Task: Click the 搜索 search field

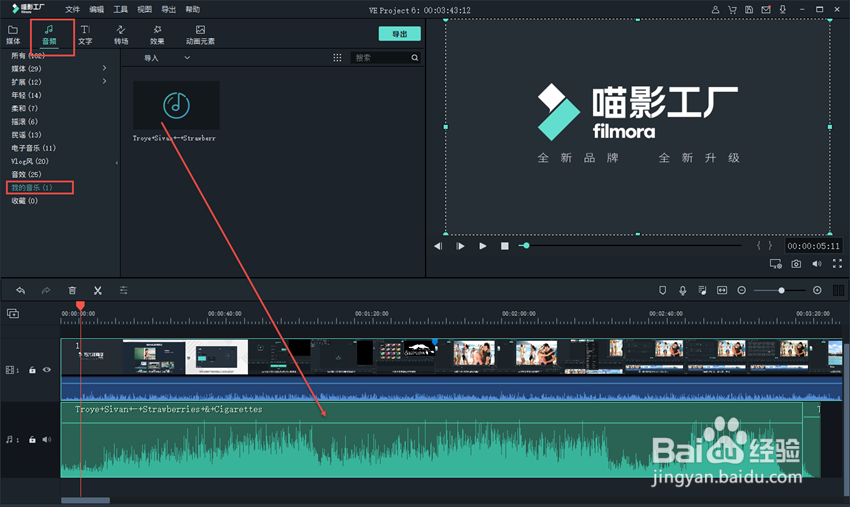Action: pyautogui.click(x=381, y=57)
